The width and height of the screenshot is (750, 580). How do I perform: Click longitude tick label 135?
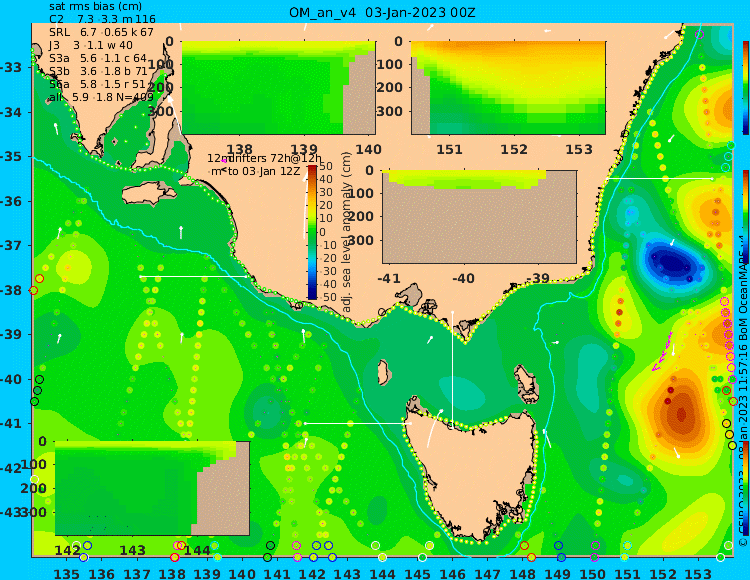tap(66, 574)
